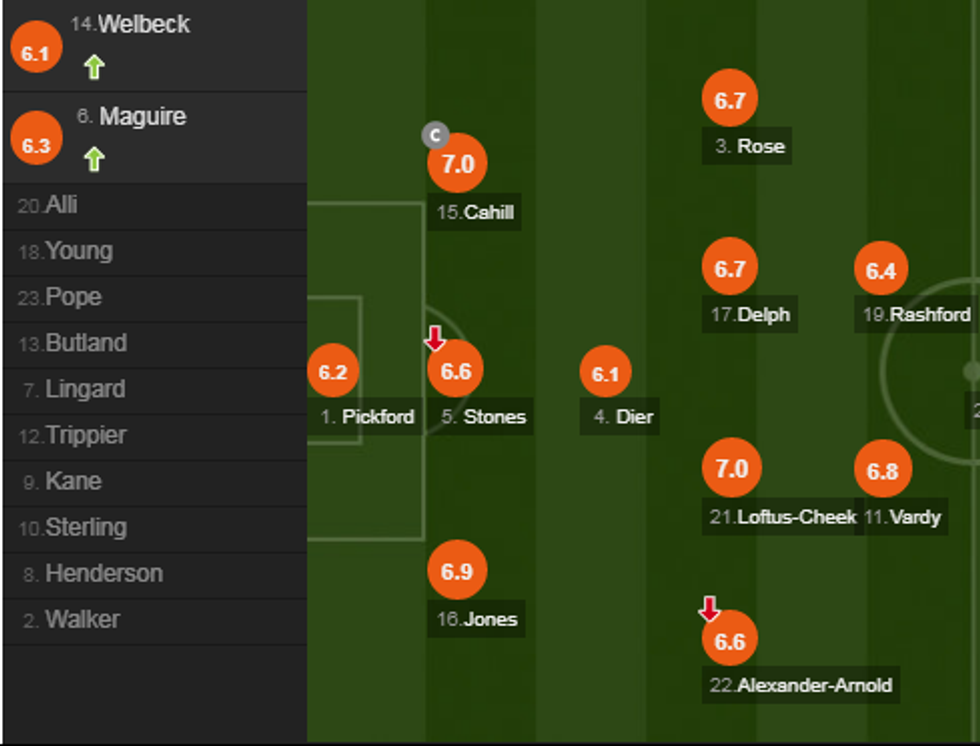Click Vardy's 6.8 rating circle
980x746 pixels.
[882, 470]
